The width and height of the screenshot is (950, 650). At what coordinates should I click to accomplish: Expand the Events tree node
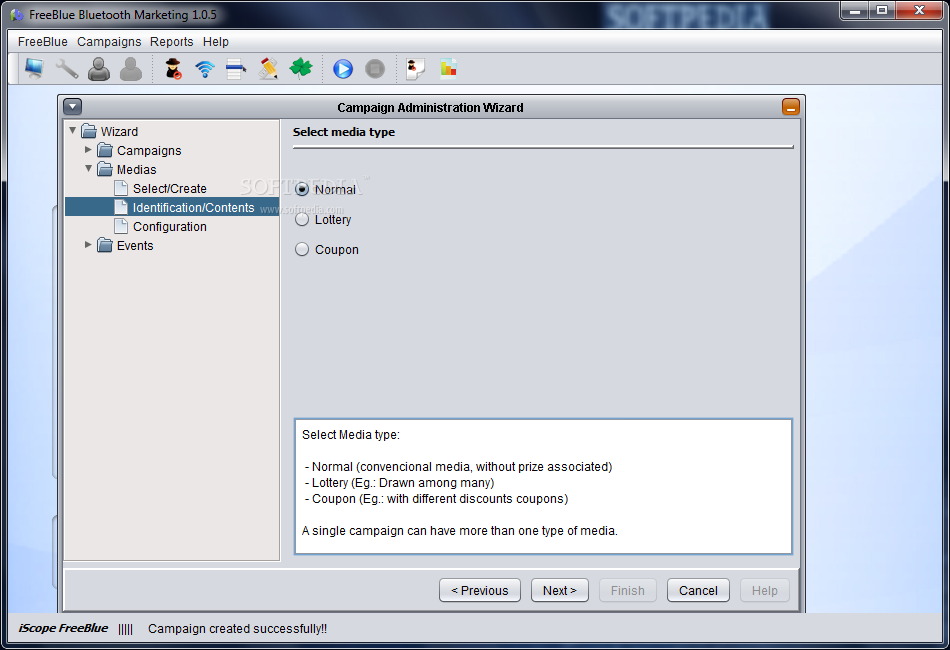[88, 244]
